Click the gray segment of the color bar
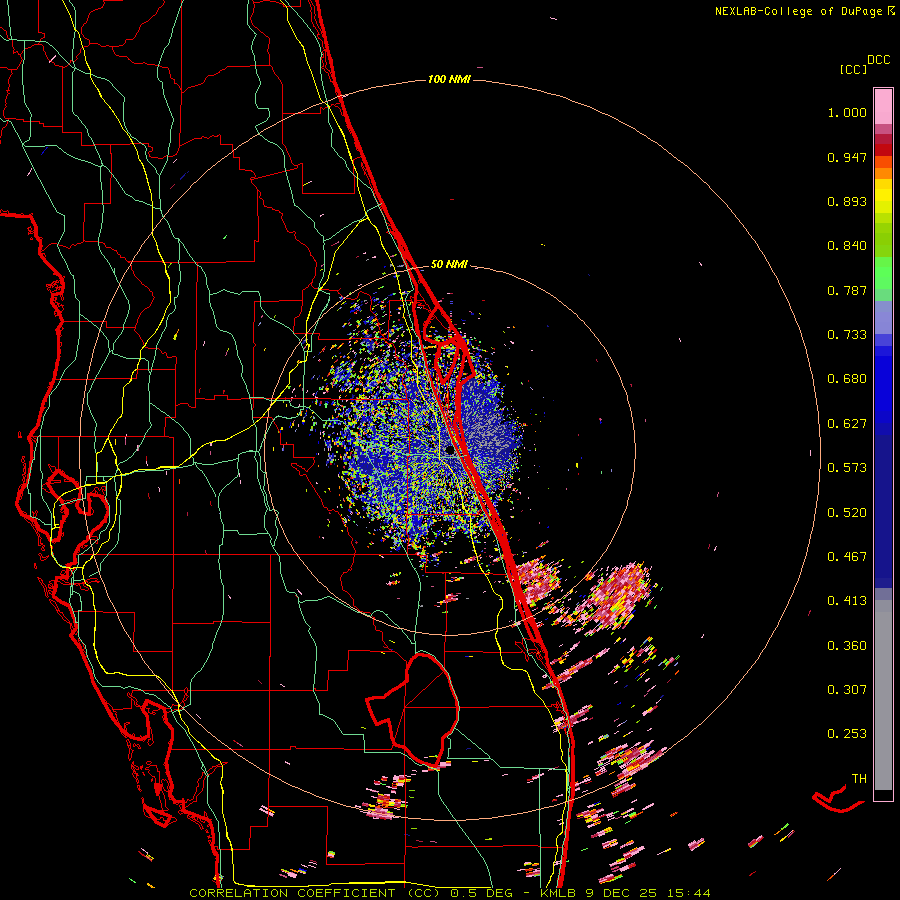 coord(883,695)
